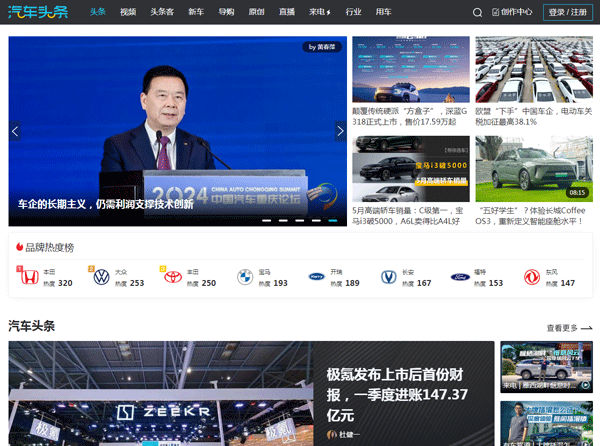
Task: Open the 直播 menu item
Action: pos(287,12)
